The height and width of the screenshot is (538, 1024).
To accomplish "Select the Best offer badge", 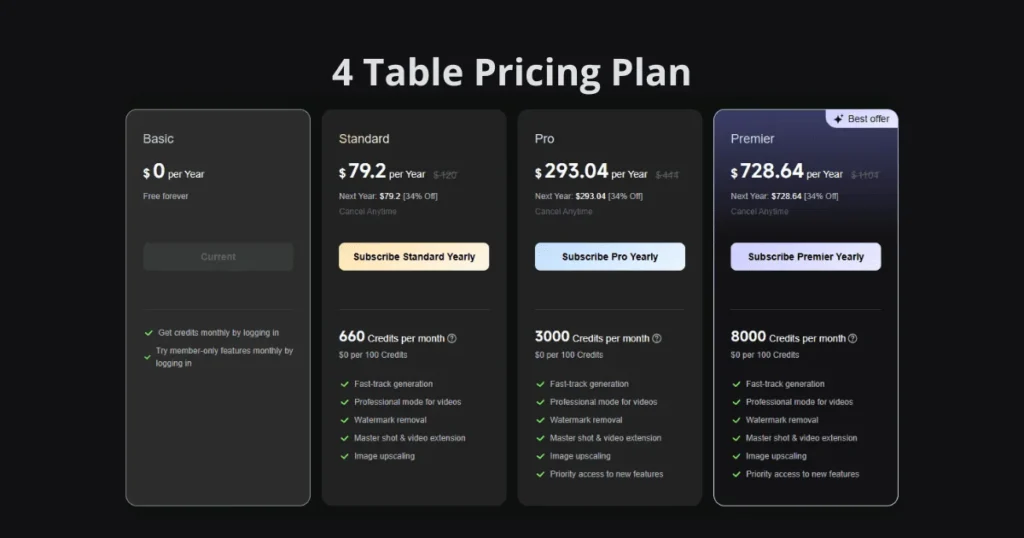I will tap(862, 119).
